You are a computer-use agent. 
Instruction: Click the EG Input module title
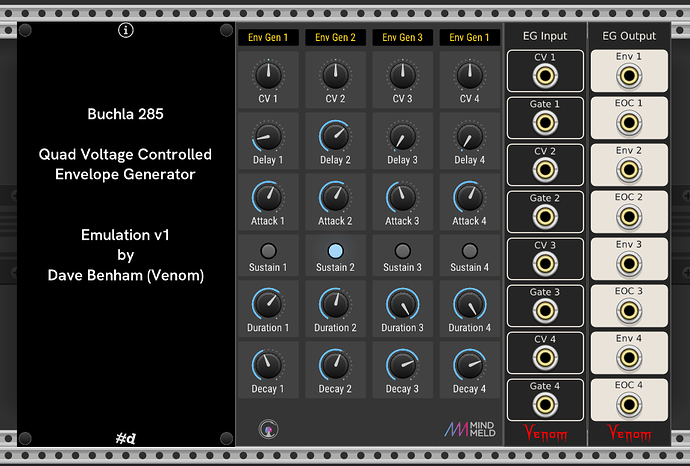click(x=545, y=36)
